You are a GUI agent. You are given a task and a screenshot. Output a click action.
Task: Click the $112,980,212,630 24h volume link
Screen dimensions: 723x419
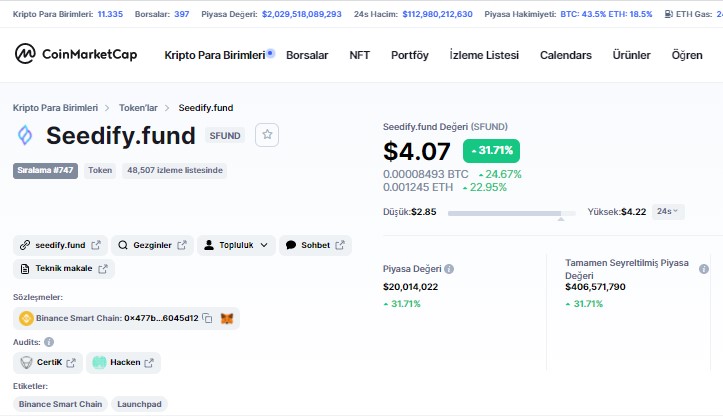pyautogui.click(x=438, y=14)
